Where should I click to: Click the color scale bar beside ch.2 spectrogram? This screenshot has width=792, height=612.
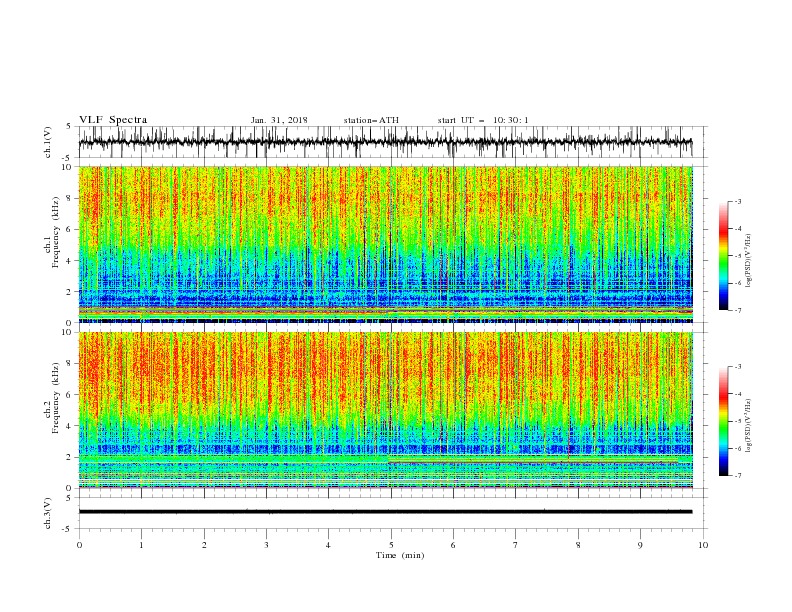click(x=724, y=421)
